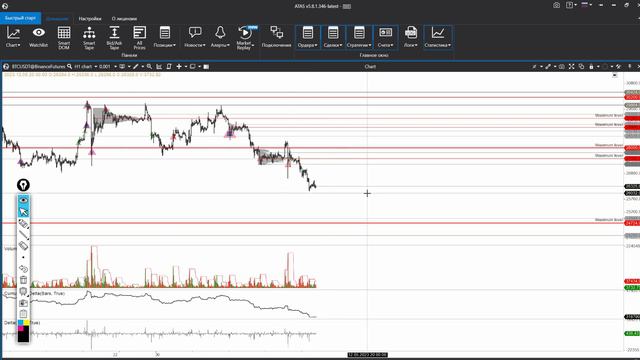The width and height of the screenshot is (640, 360).
Task: Click the fullscreen expand arrows icon
Action: pyautogui.click(x=571, y=67)
